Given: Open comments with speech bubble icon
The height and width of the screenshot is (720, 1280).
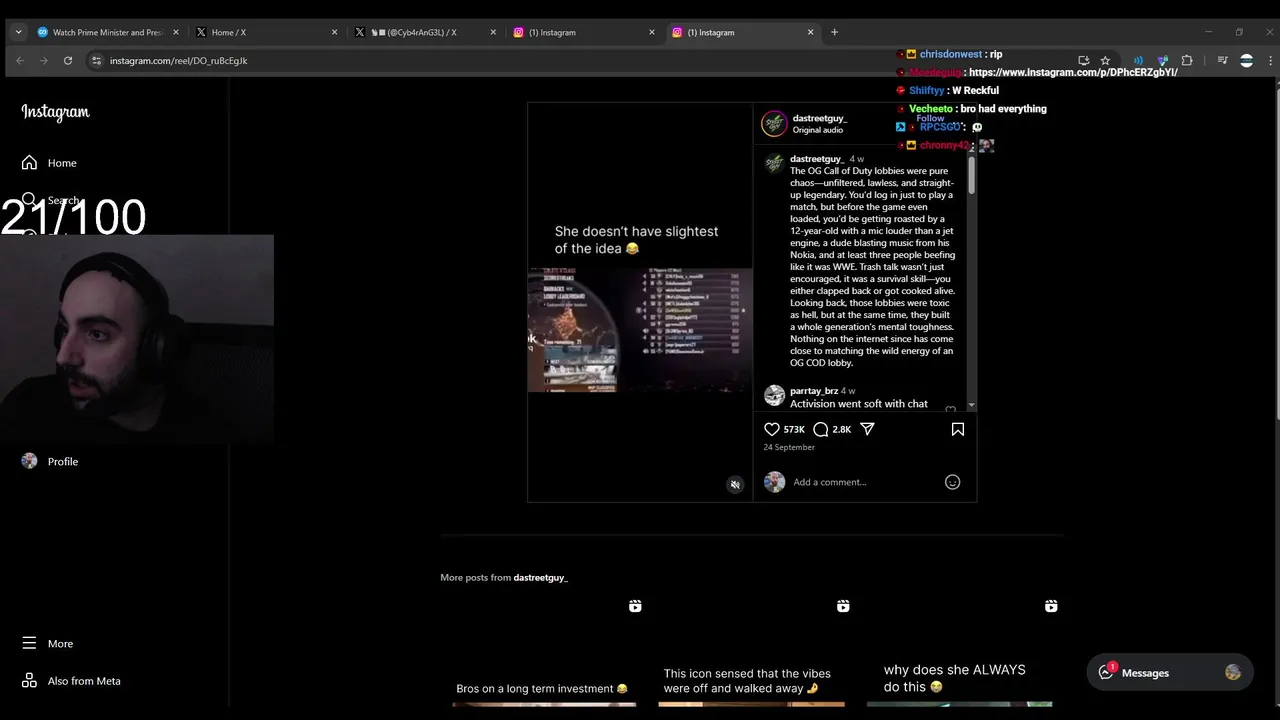Looking at the screenshot, I should click(x=821, y=429).
